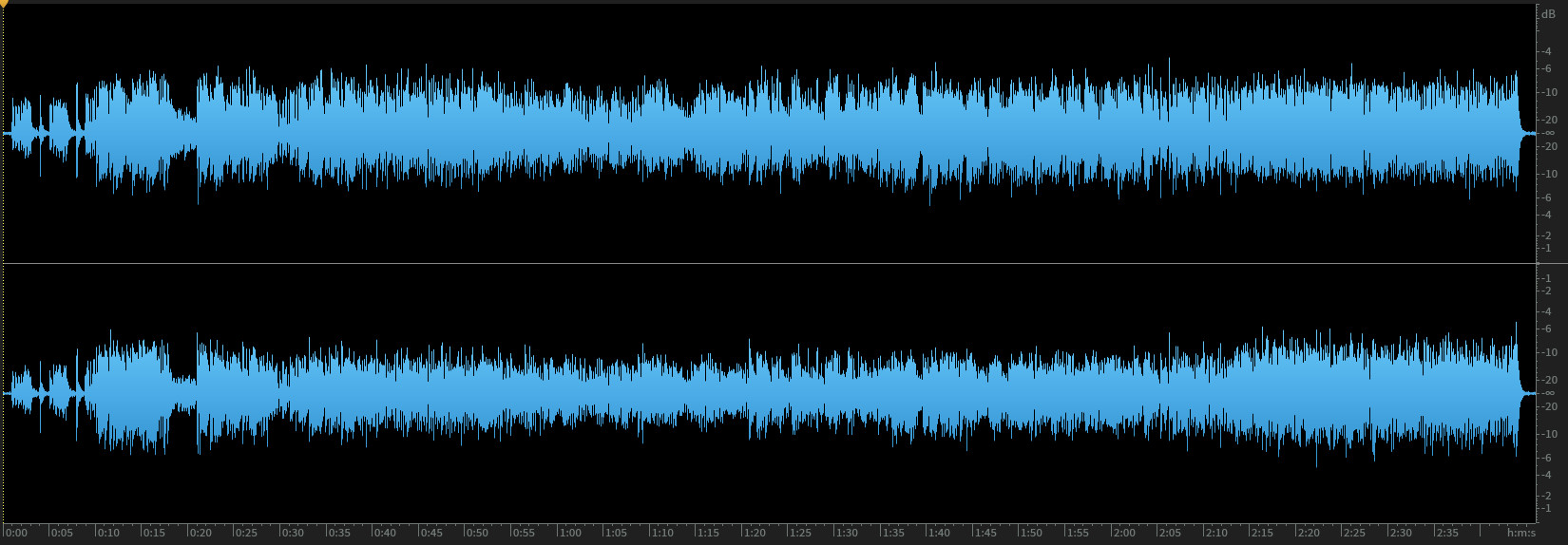Jump to 1:40 on the ruler

tap(939, 533)
